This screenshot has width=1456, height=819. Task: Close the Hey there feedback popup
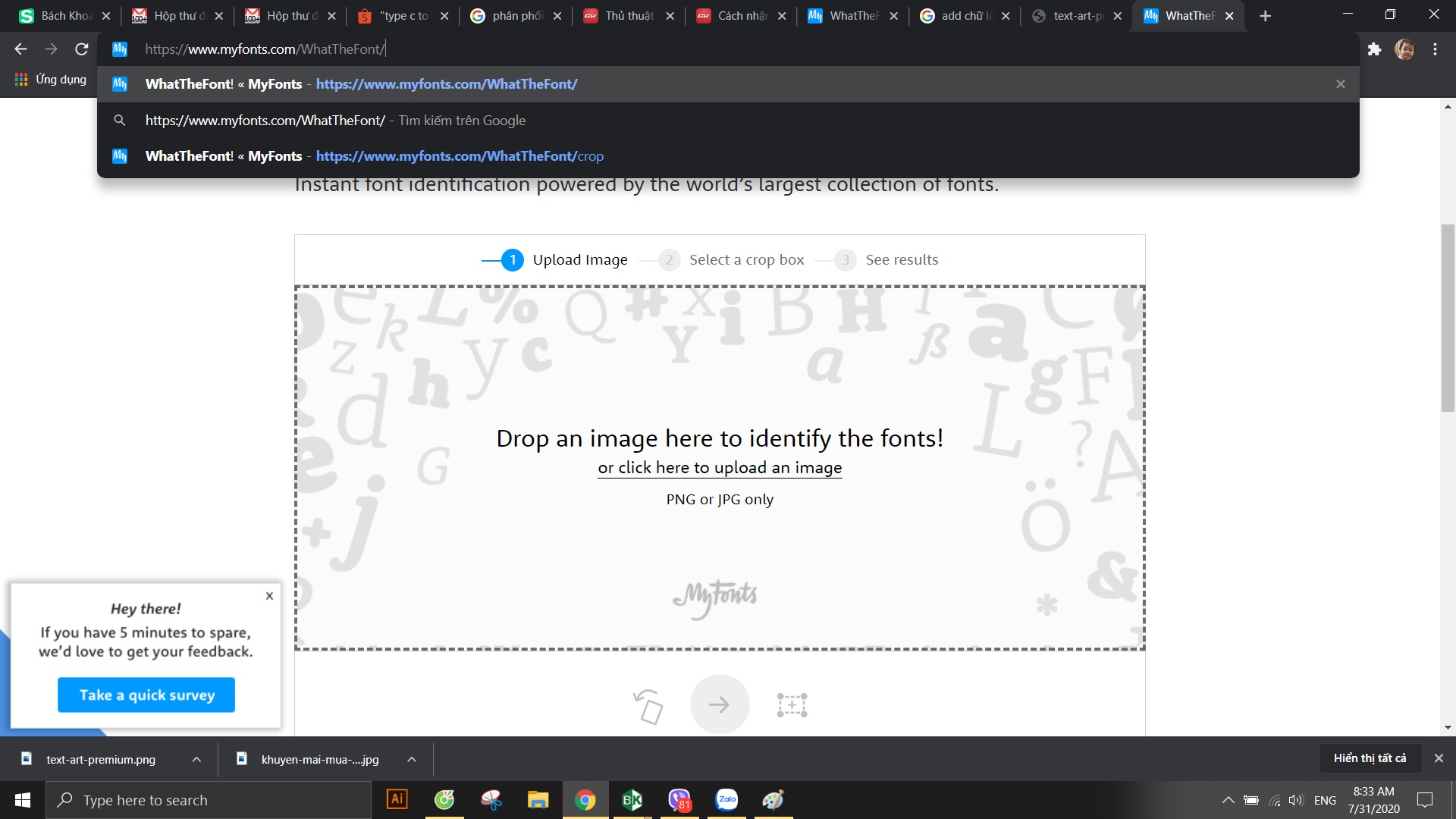tap(269, 596)
